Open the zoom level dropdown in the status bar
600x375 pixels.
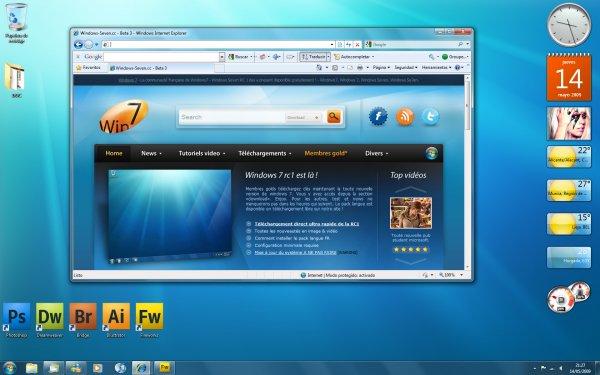pos(461,275)
